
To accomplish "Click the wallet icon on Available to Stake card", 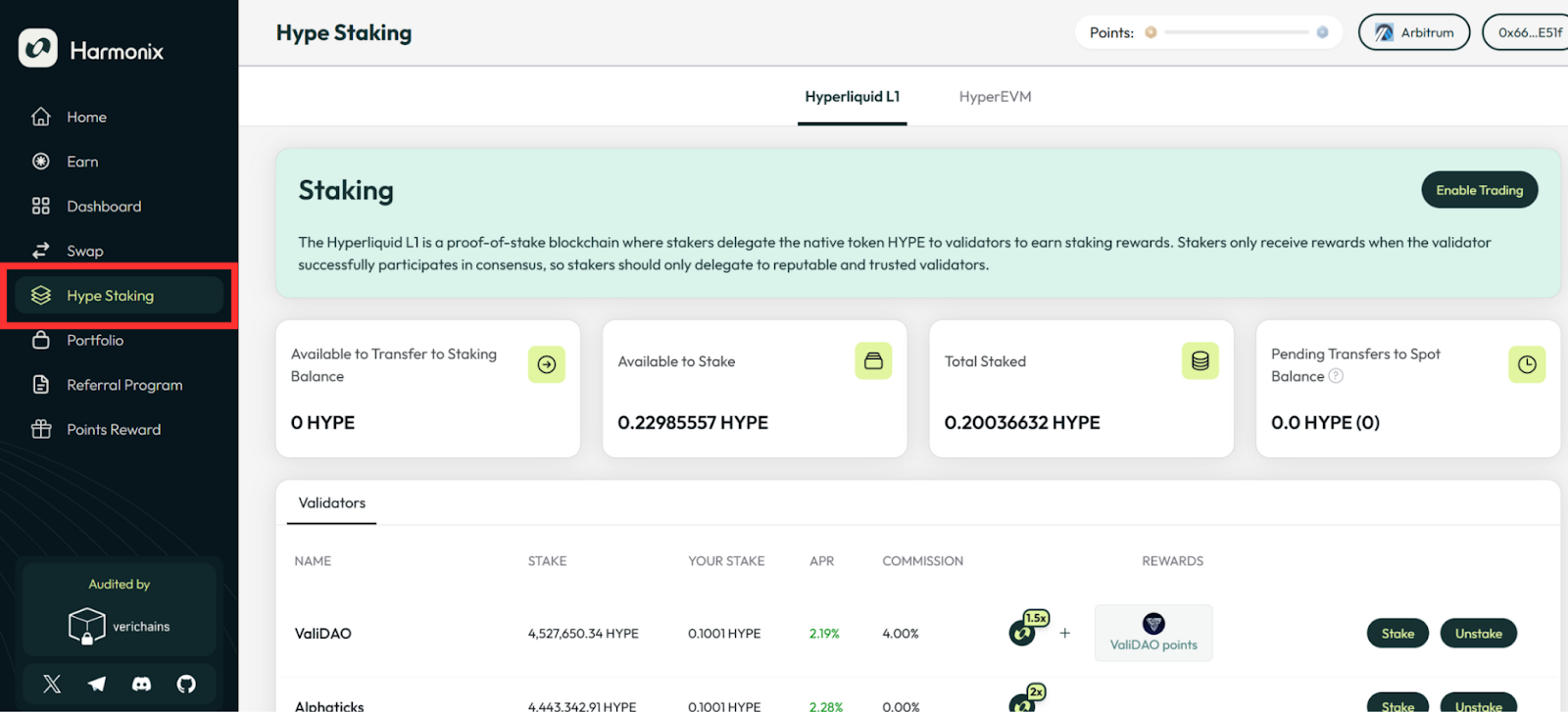I will coord(873,361).
